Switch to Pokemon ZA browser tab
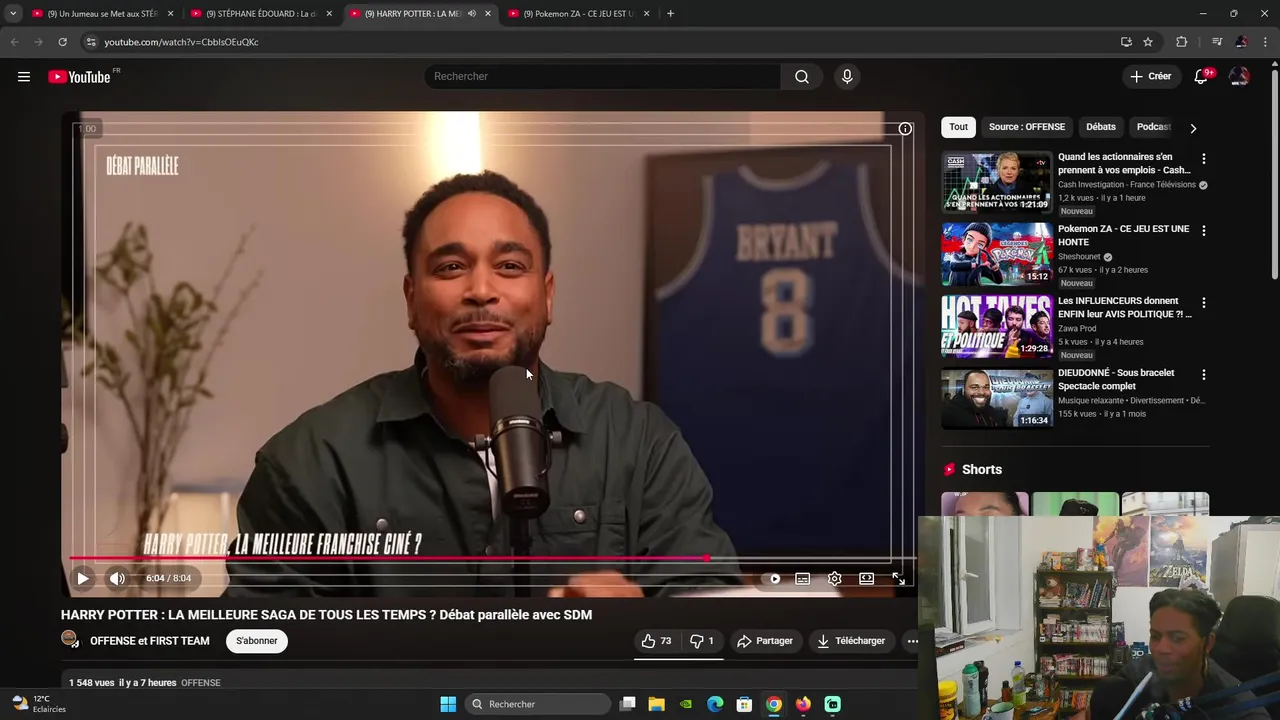Image resolution: width=1280 pixels, height=720 pixels. (x=578, y=14)
